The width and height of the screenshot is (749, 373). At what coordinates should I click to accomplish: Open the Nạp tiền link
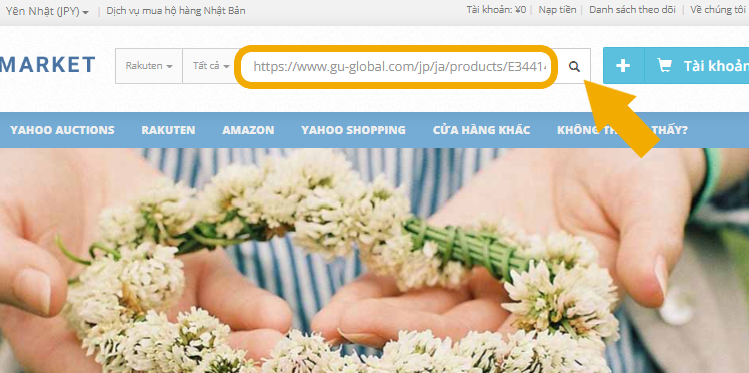click(557, 10)
